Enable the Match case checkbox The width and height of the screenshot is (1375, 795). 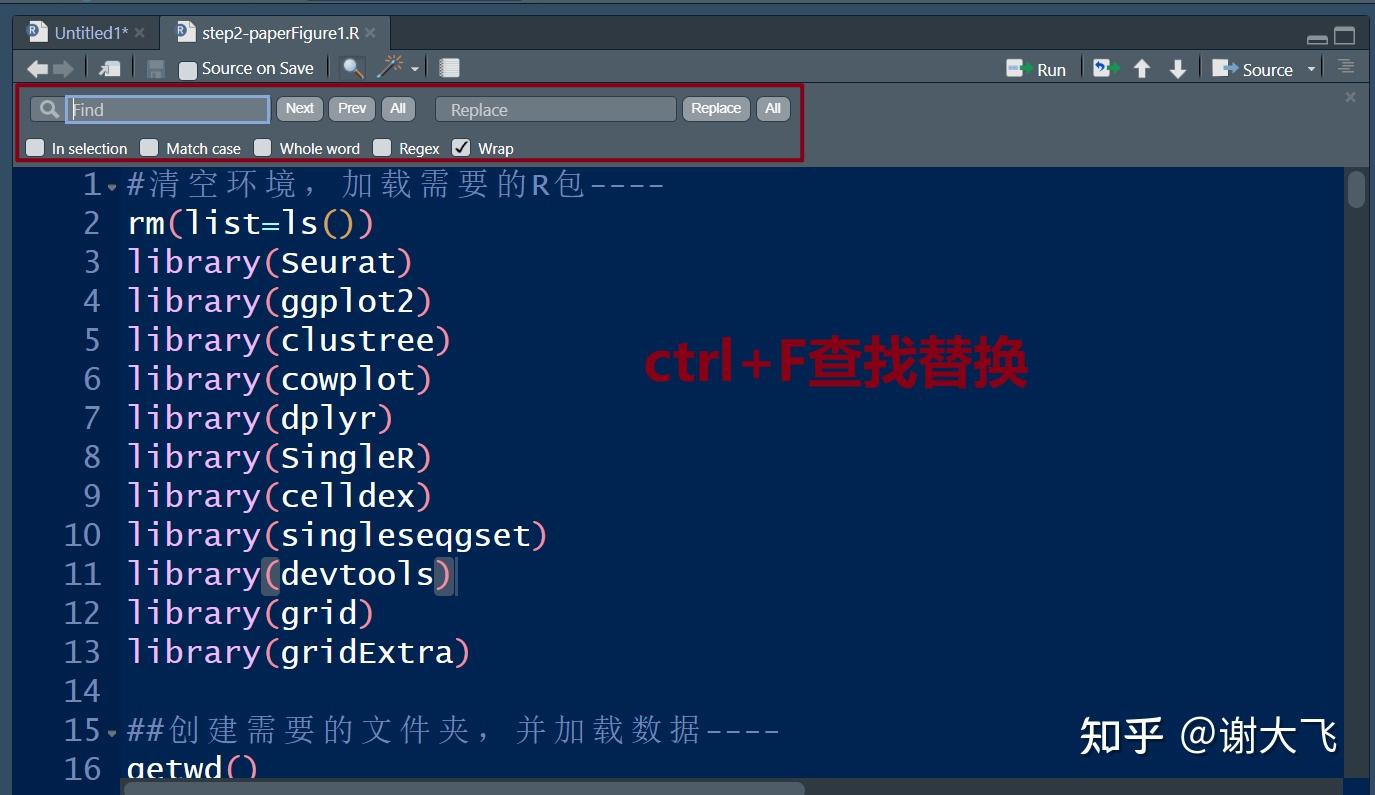pos(148,147)
